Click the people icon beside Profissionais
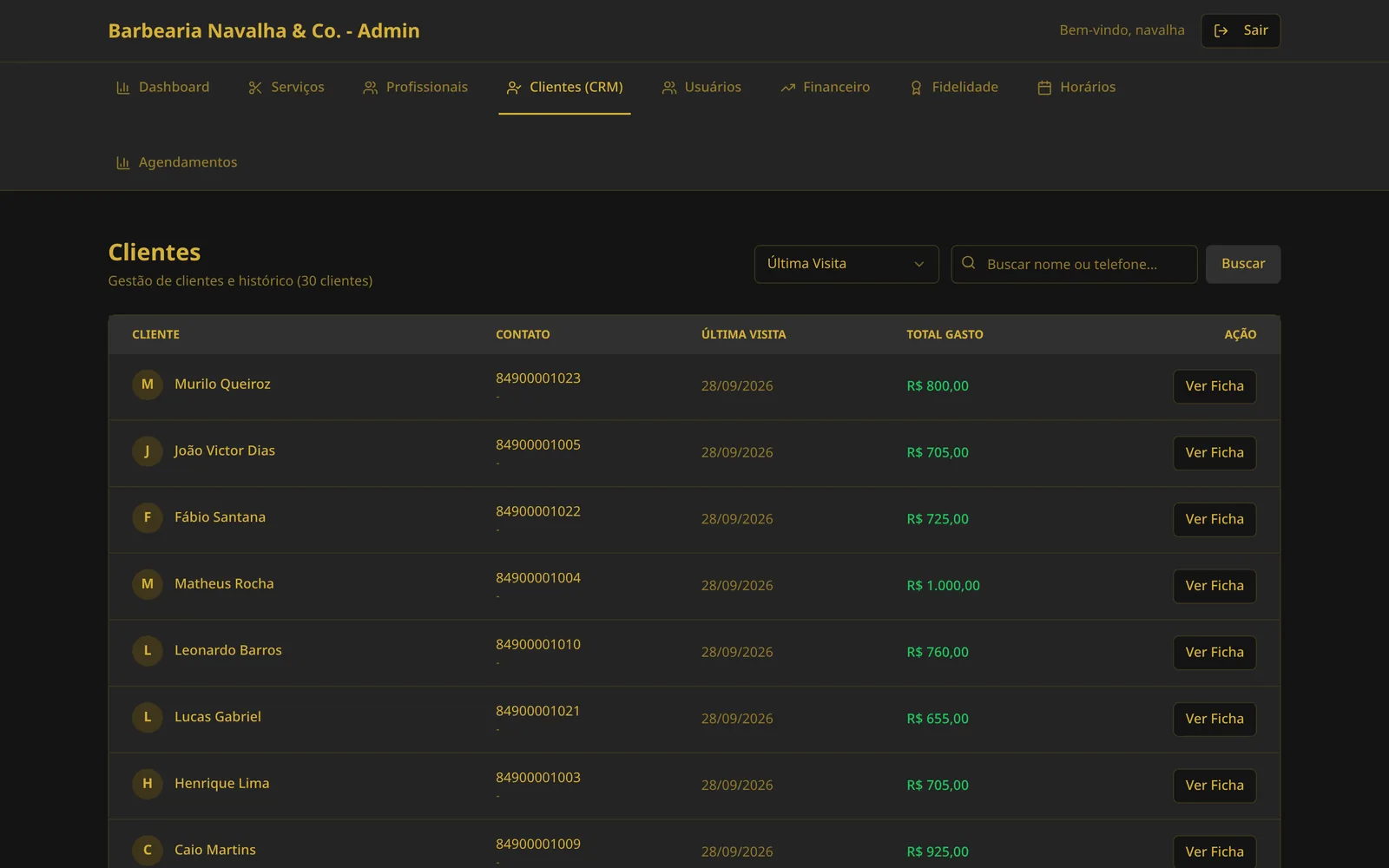Viewport: 1389px width, 868px height. click(x=370, y=88)
